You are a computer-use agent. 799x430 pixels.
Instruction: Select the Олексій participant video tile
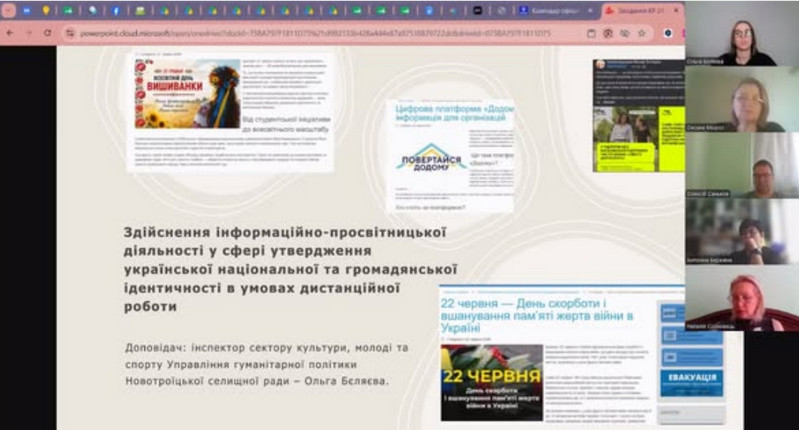[742, 165]
